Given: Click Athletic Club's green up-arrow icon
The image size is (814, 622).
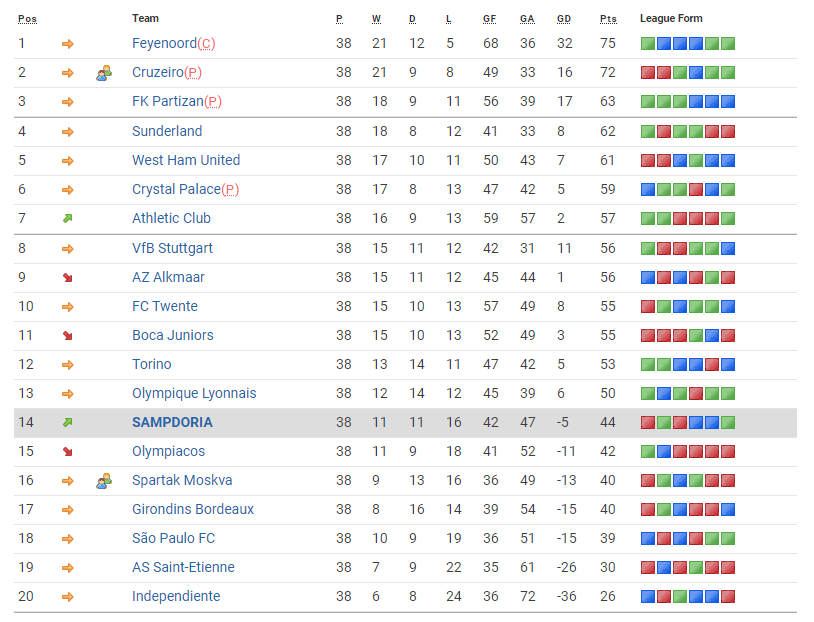Looking at the screenshot, I should [x=68, y=218].
